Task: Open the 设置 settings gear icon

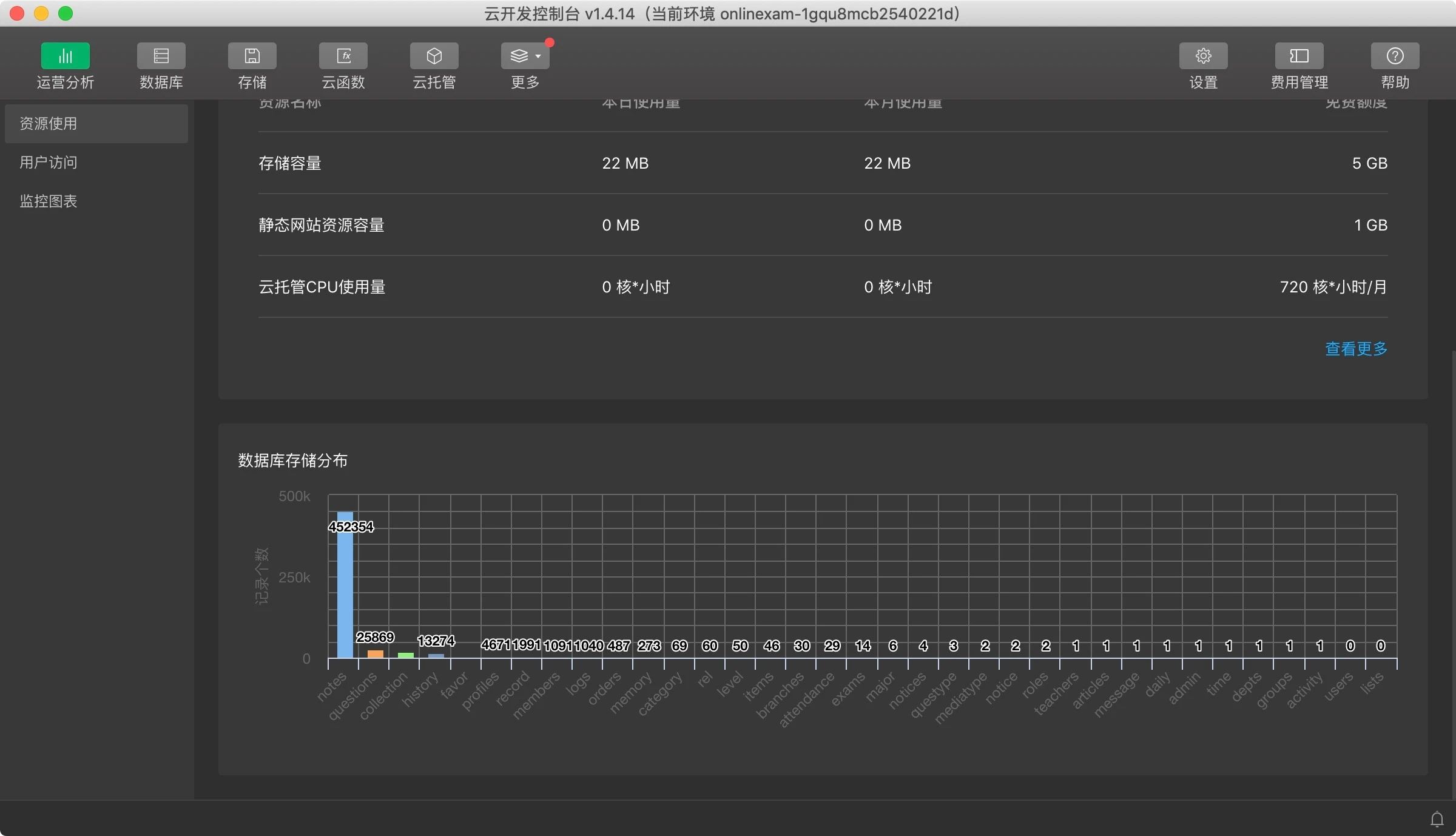Action: (1203, 56)
